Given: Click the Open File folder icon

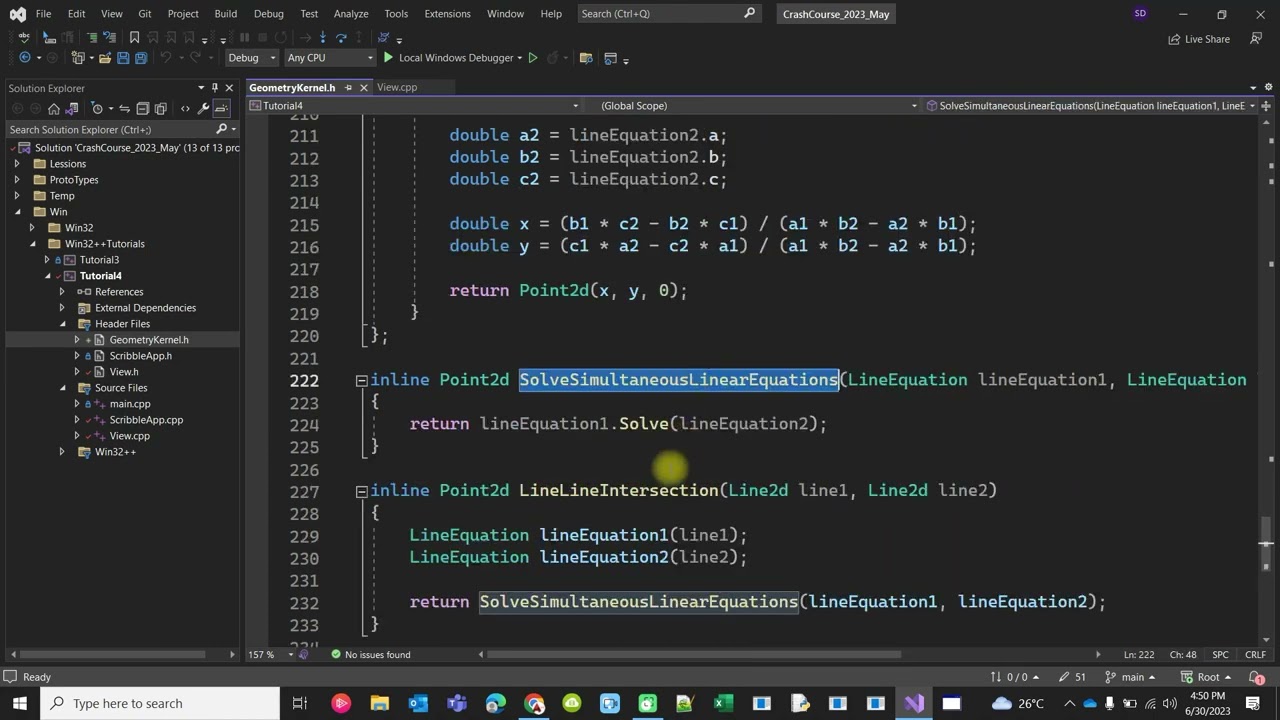Looking at the screenshot, I should click(103, 58).
